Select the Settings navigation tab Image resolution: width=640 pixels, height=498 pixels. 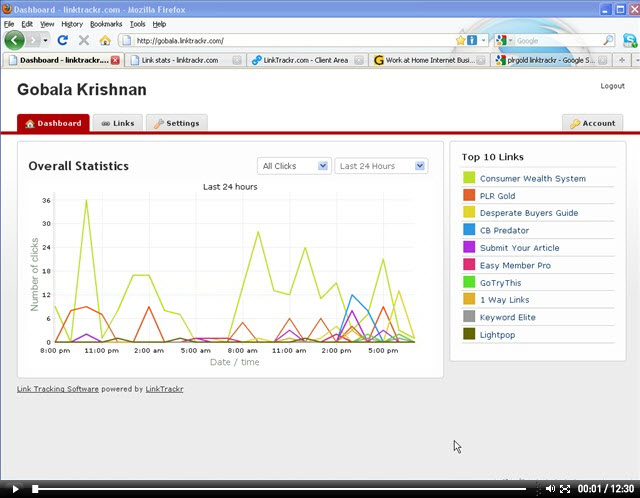point(177,123)
